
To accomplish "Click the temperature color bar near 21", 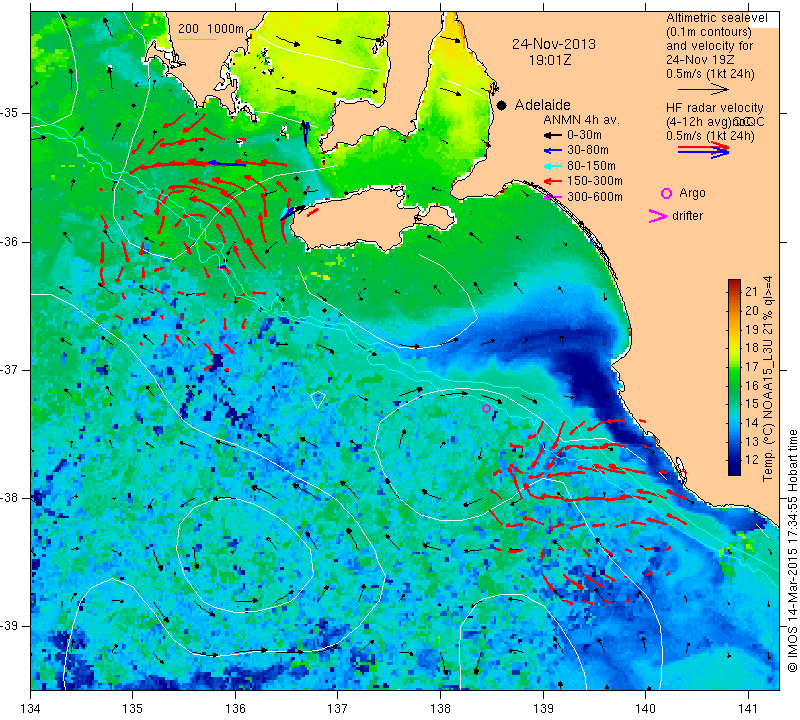I will pos(734,292).
